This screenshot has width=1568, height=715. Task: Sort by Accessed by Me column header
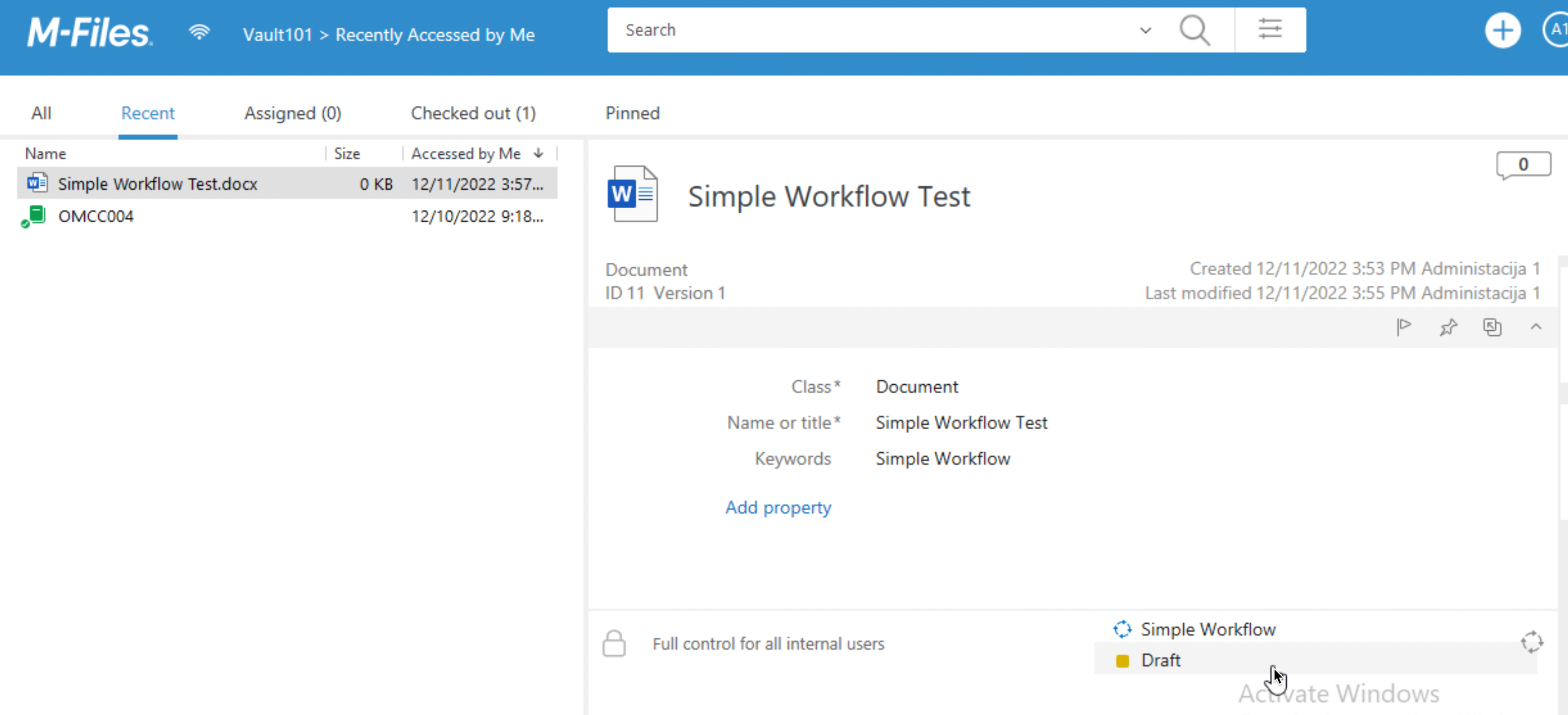[466, 153]
